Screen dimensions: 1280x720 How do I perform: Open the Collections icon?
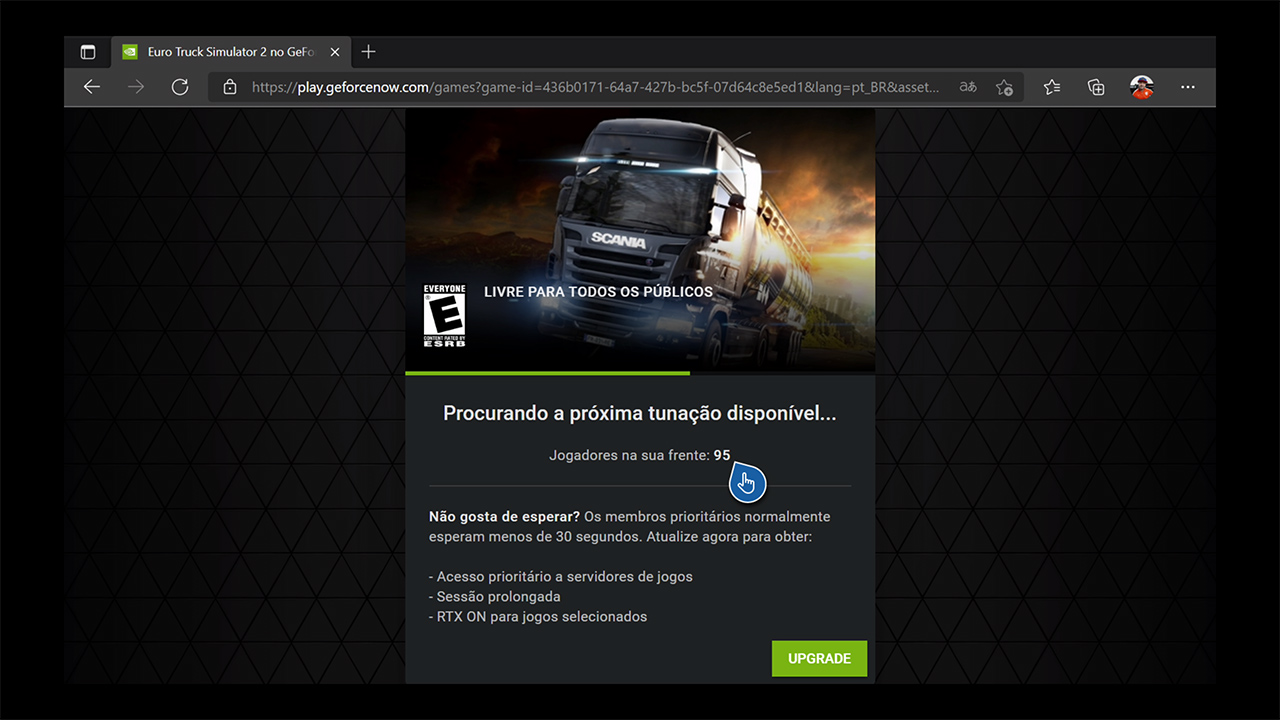tap(1096, 87)
